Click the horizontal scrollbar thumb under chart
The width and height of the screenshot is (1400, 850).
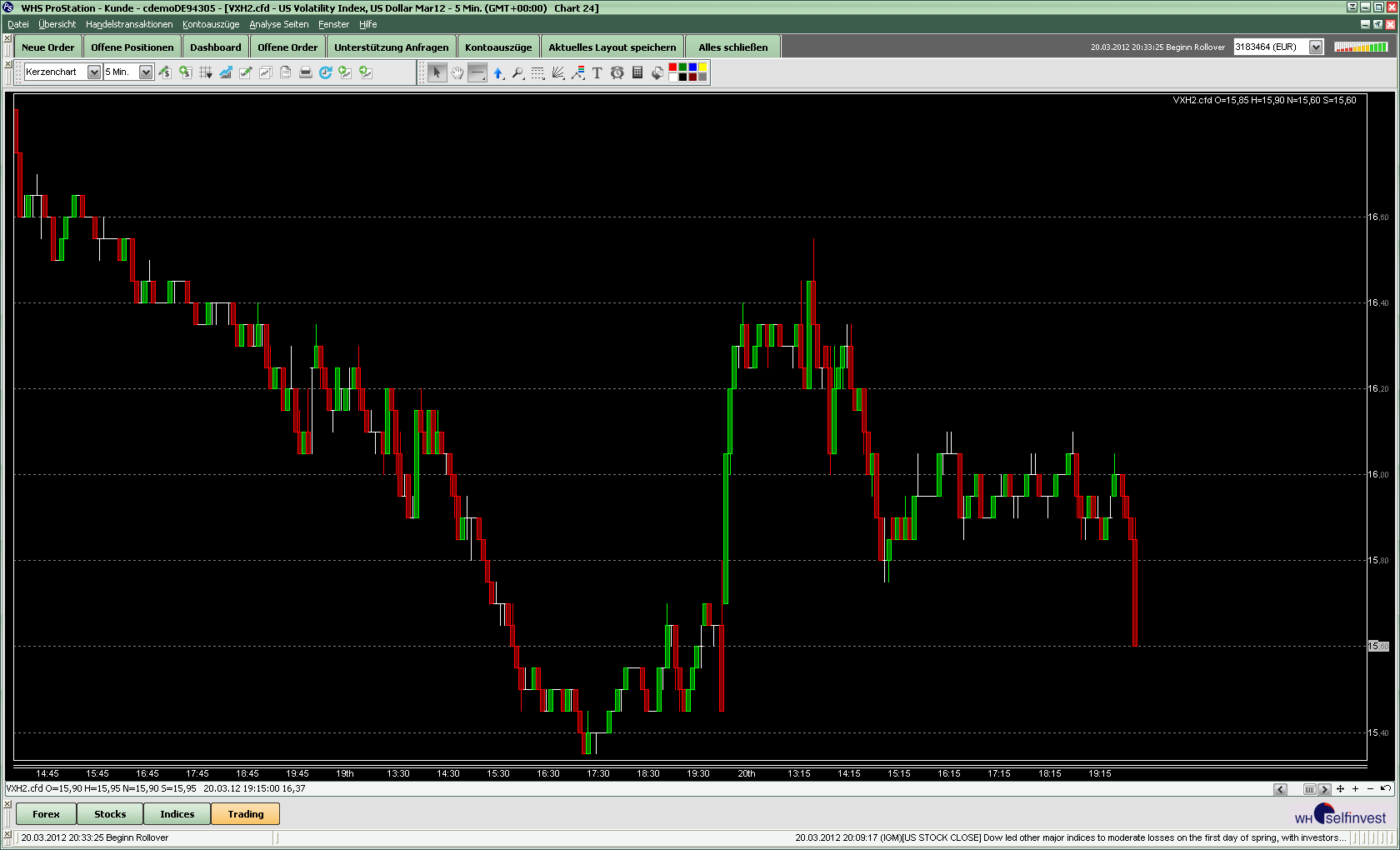1310,789
